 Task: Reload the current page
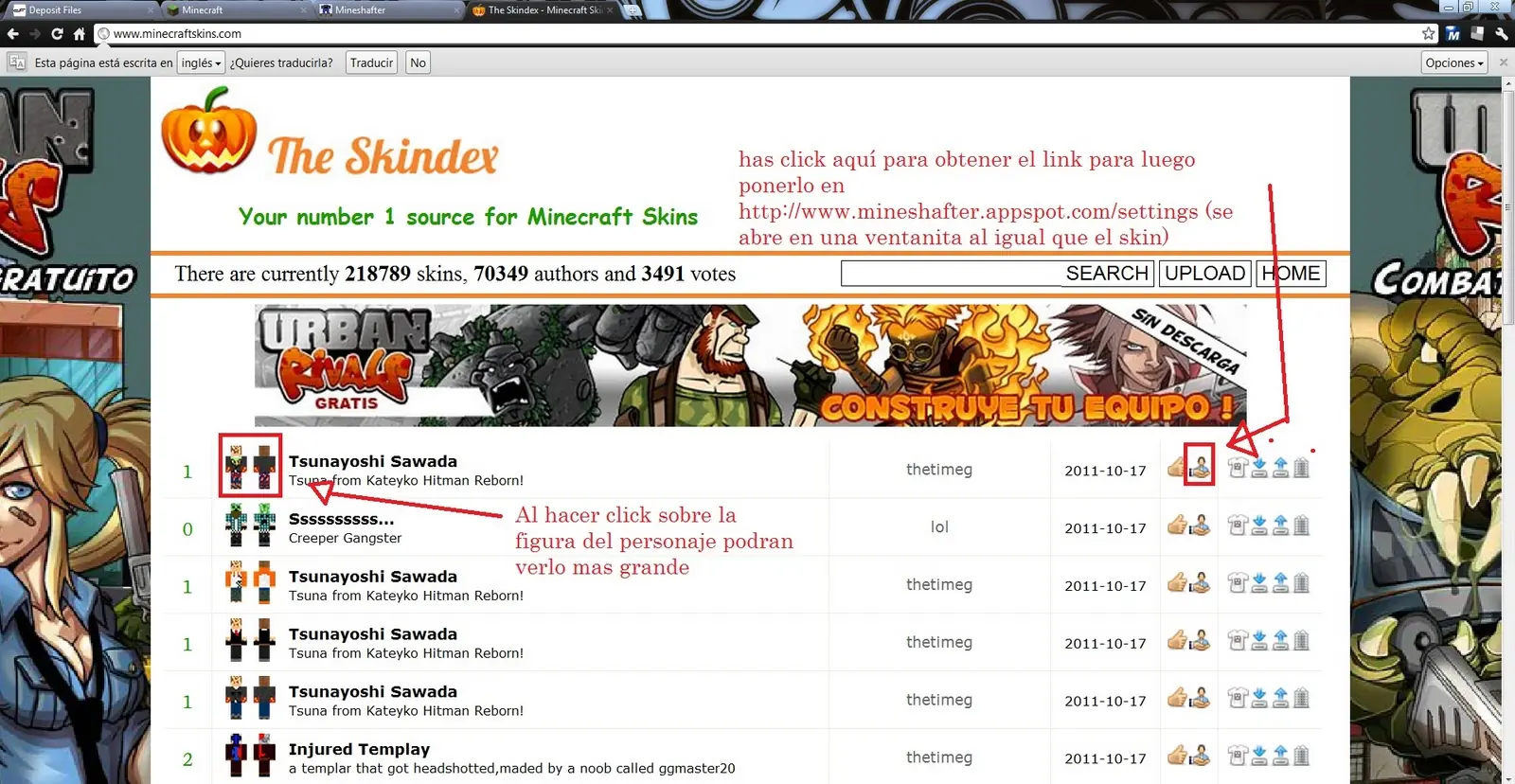tap(57, 33)
